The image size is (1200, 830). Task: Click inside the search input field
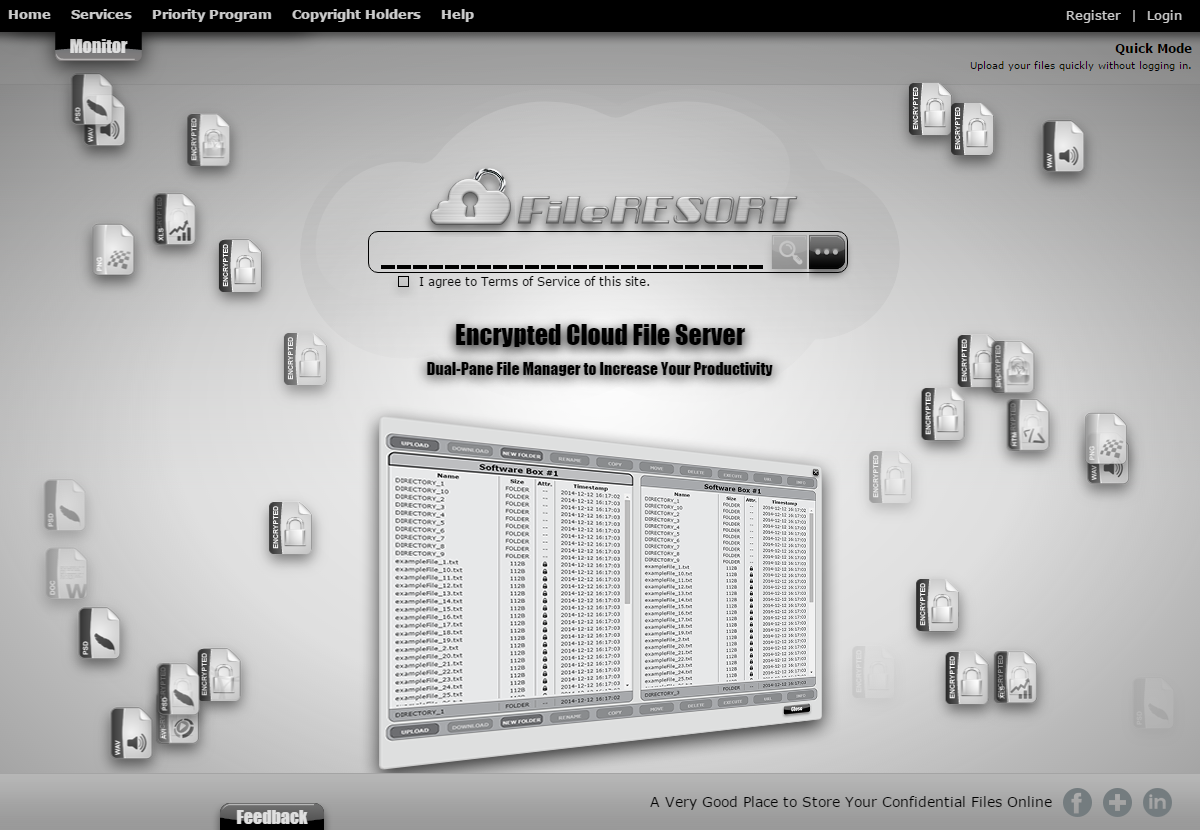coord(570,252)
